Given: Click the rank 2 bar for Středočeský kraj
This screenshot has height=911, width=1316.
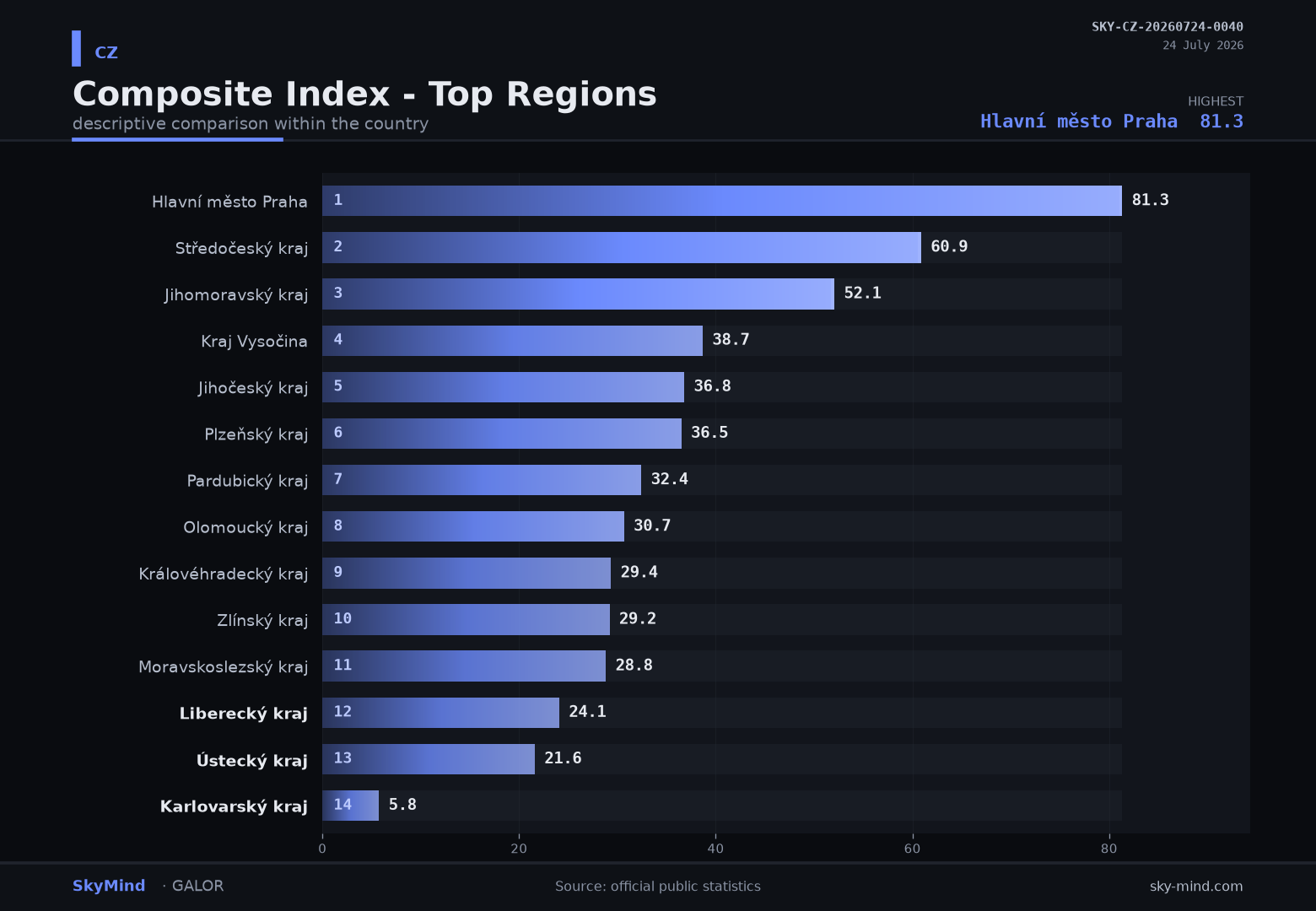Looking at the screenshot, I should pos(622,247).
